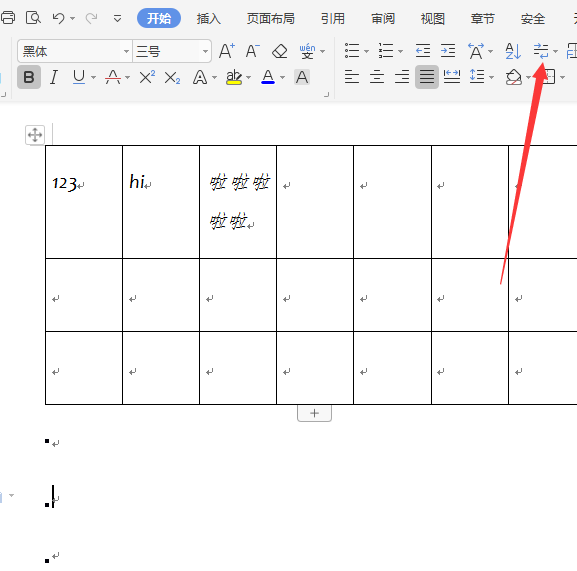Viewport: 577px width, 571px height.
Task: Click the superscript X² icon
Action: [147, 77]
